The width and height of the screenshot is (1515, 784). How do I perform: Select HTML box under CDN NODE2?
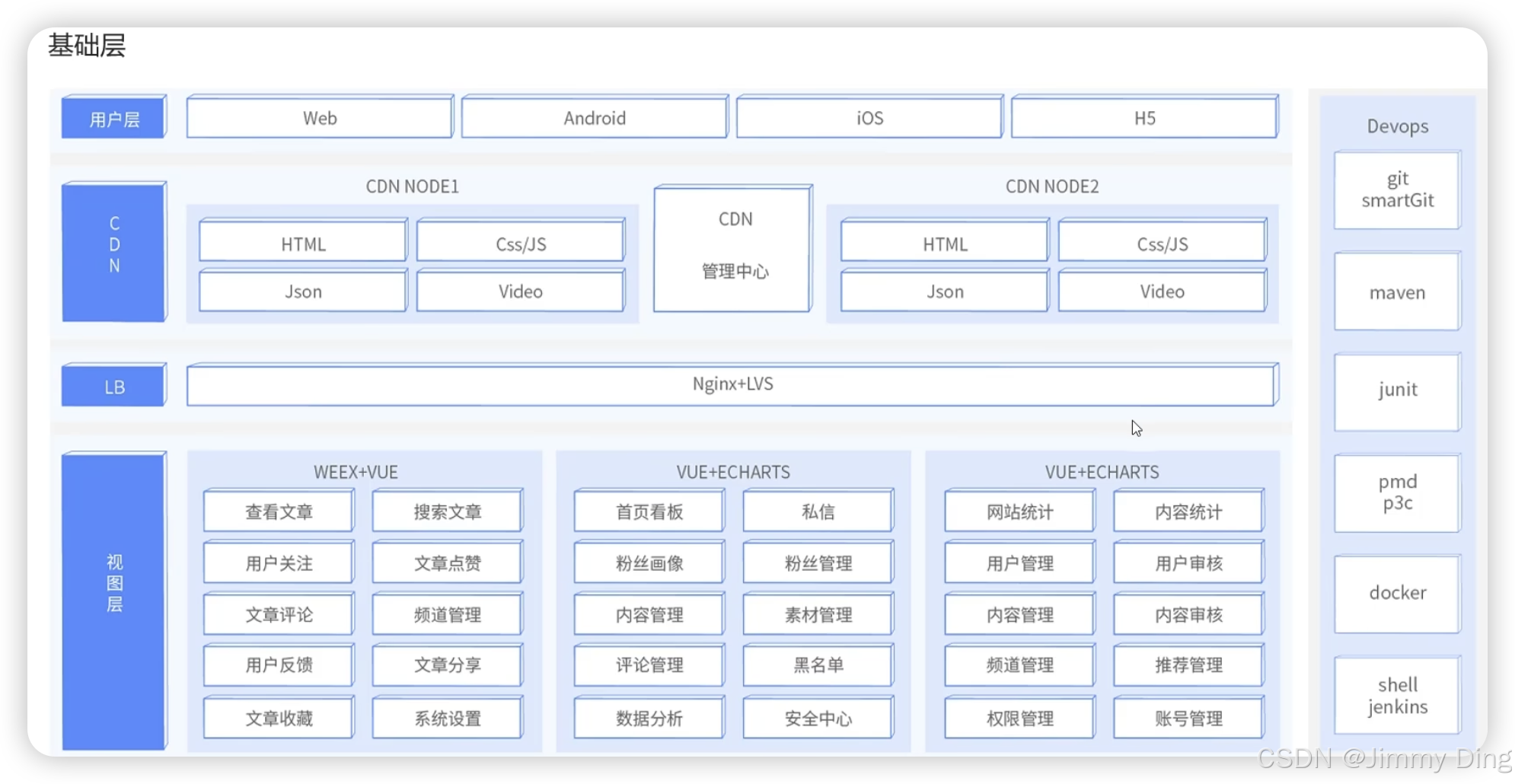click(x=945, y=241)
